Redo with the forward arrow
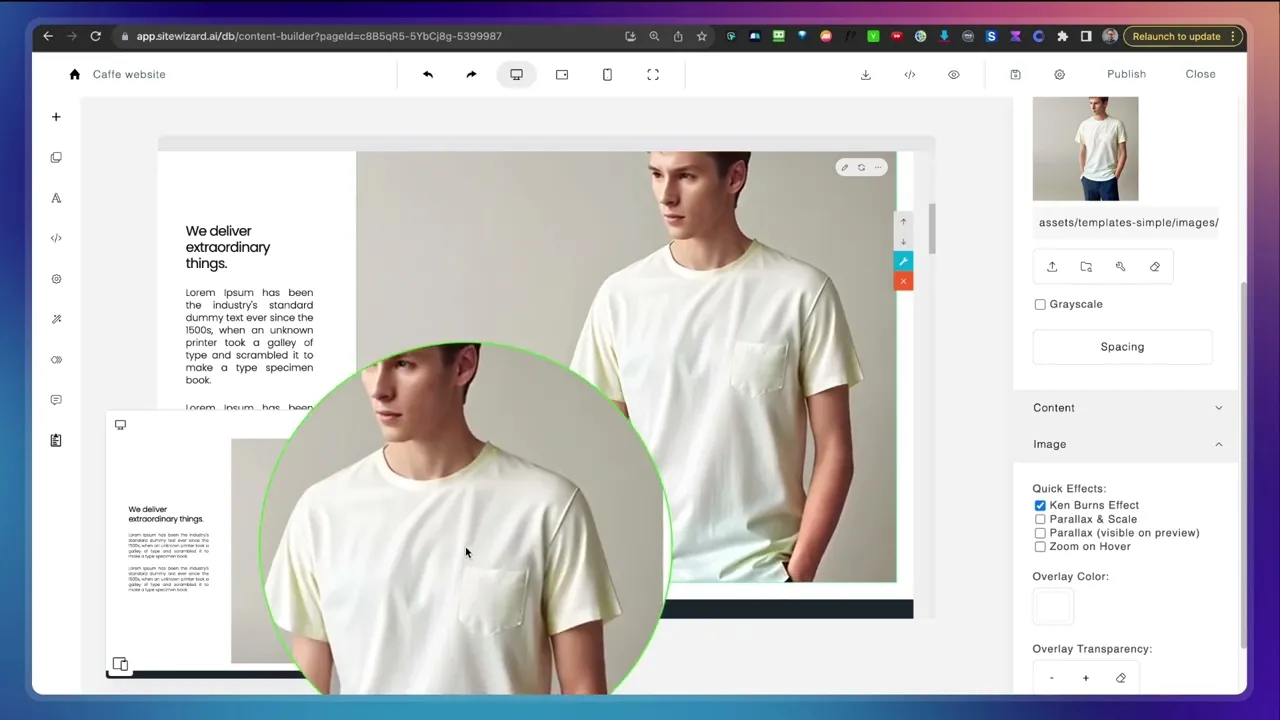Image resolution: width=1280 pixels, height=720 pixels. [x=471, y=74]
